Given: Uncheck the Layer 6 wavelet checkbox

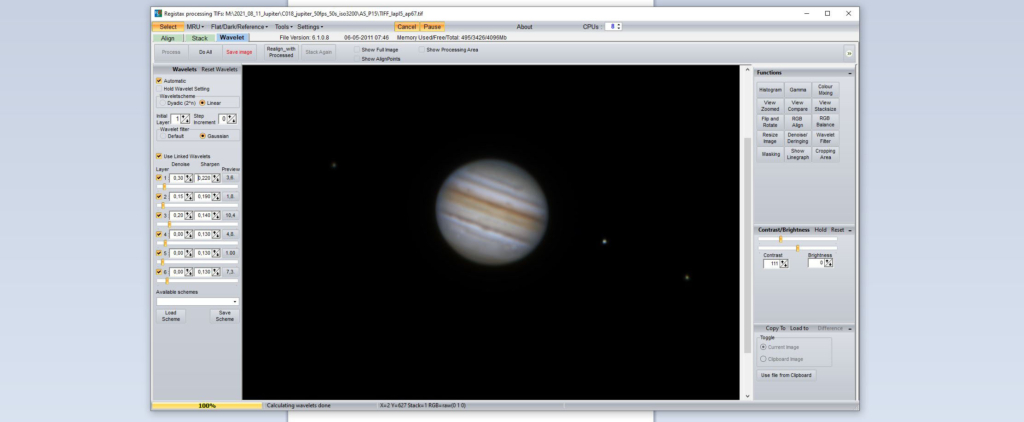Looking at the screenshot, I should 159,272.
